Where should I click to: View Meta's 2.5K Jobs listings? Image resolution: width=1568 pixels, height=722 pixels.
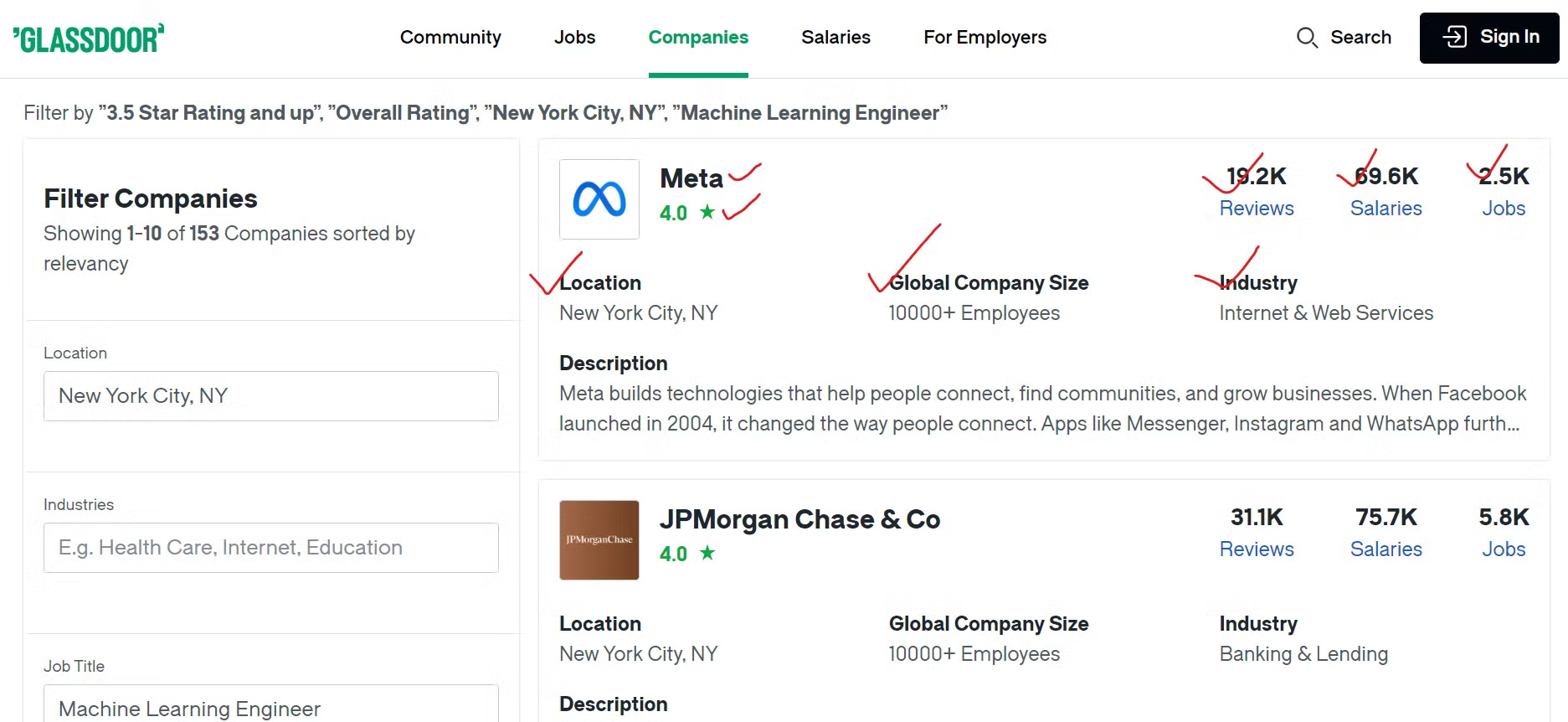1504,209
